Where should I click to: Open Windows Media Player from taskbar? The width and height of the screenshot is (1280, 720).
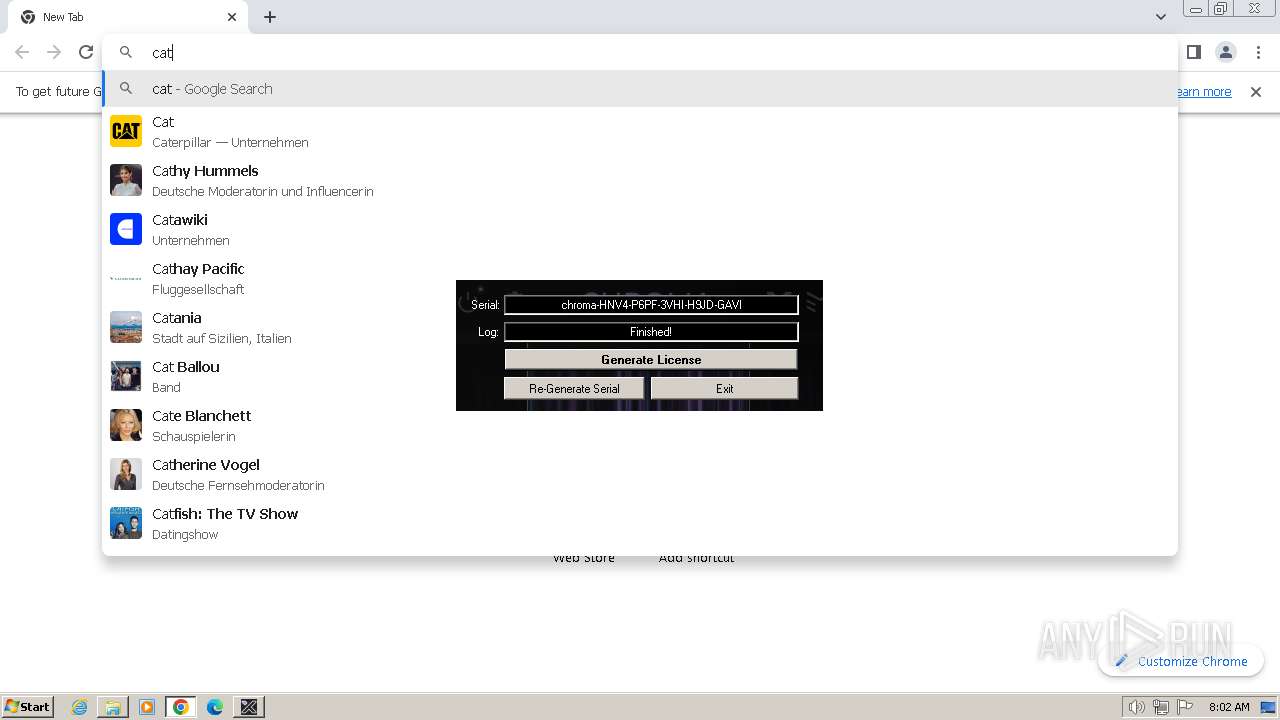tap(147, 707)
